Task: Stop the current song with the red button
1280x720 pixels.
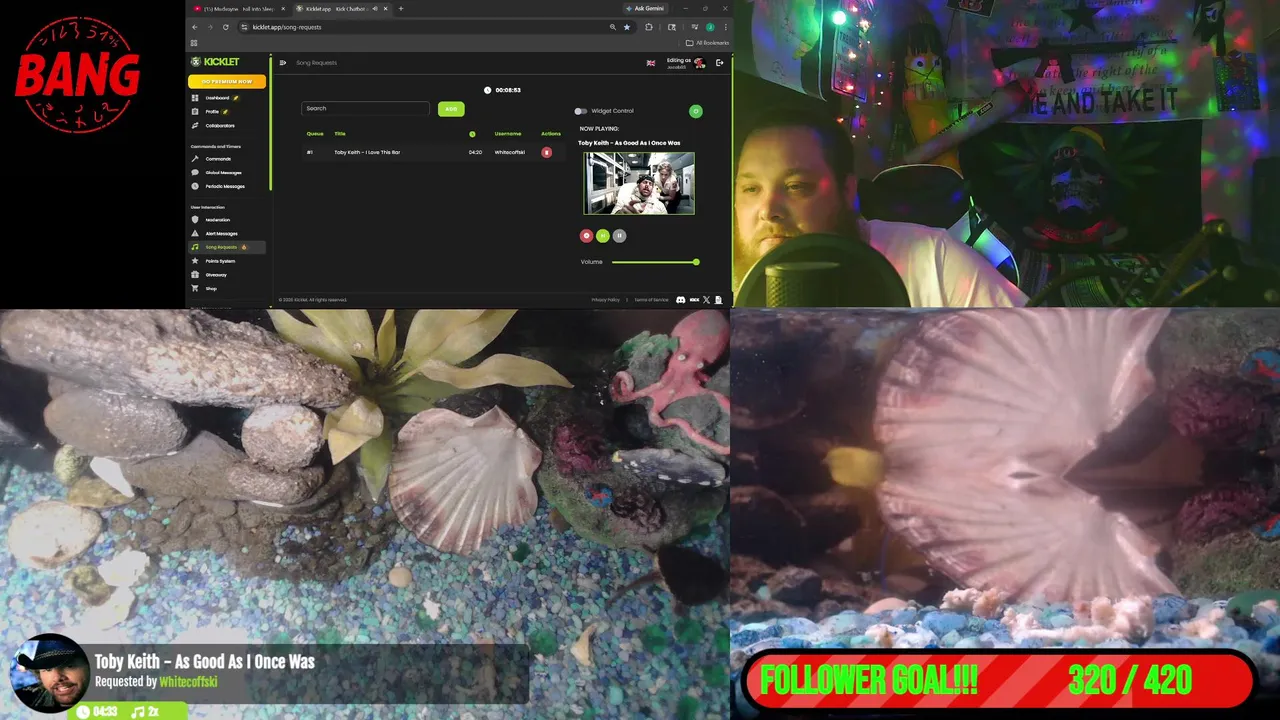Action: (x=587, y=236)
